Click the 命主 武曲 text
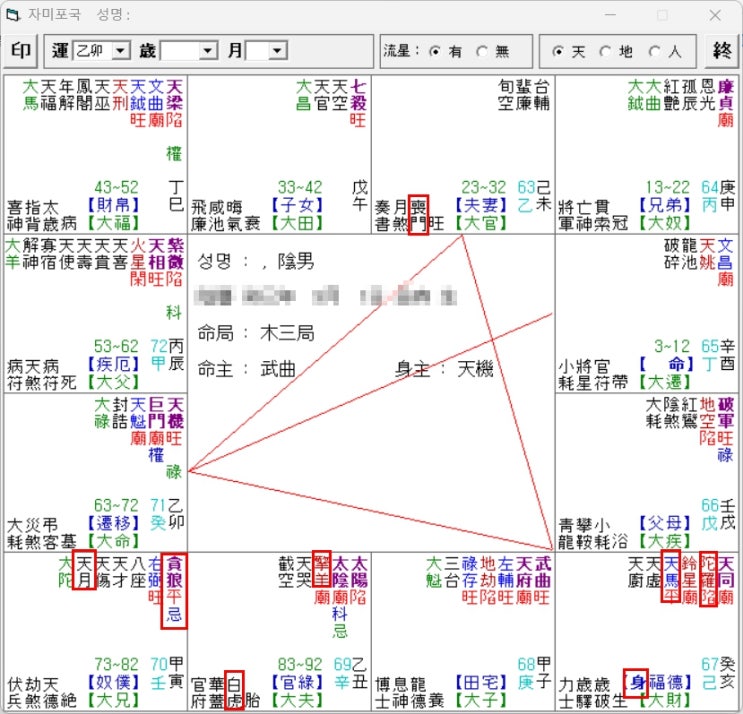Viewport: 743px width, 714px height. (246, 369)
